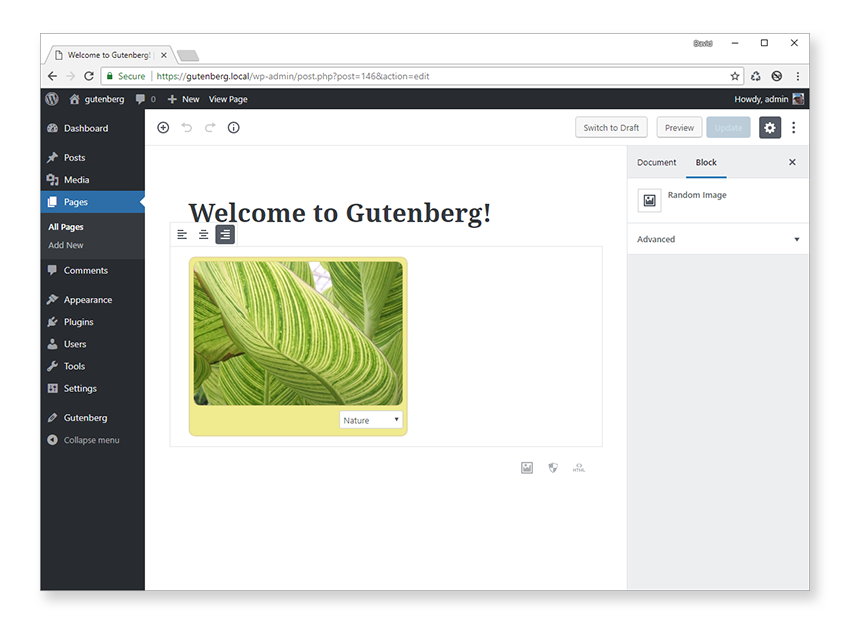
Task: Align the block center
Action: [x=203, y=235]
